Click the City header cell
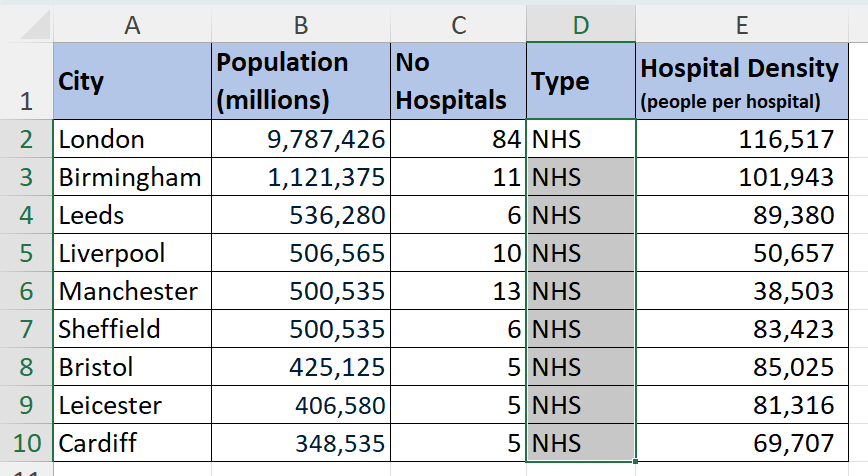Screen dimensions: 868x476 [131, 81]
